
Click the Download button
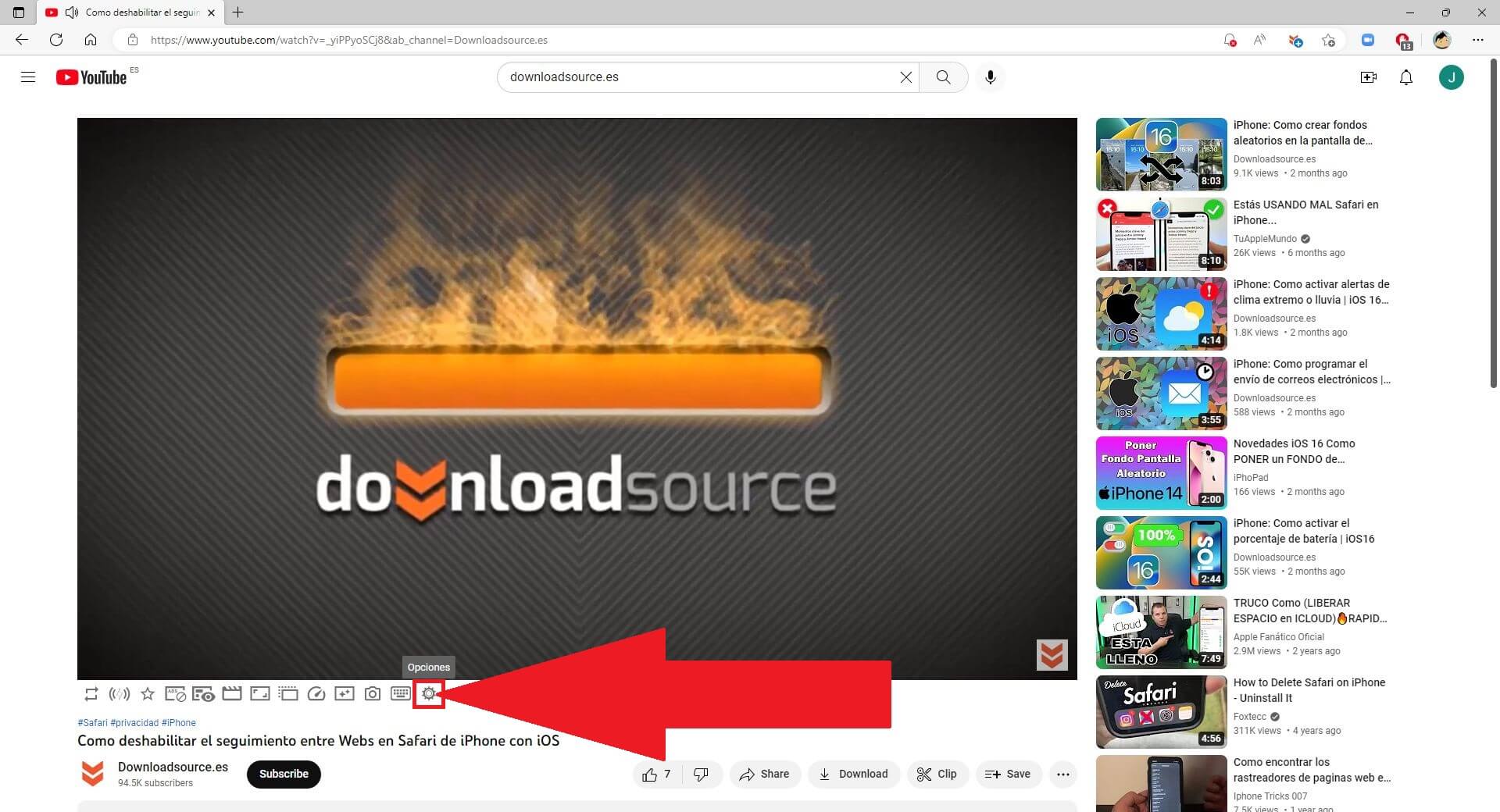pos(854,774)
